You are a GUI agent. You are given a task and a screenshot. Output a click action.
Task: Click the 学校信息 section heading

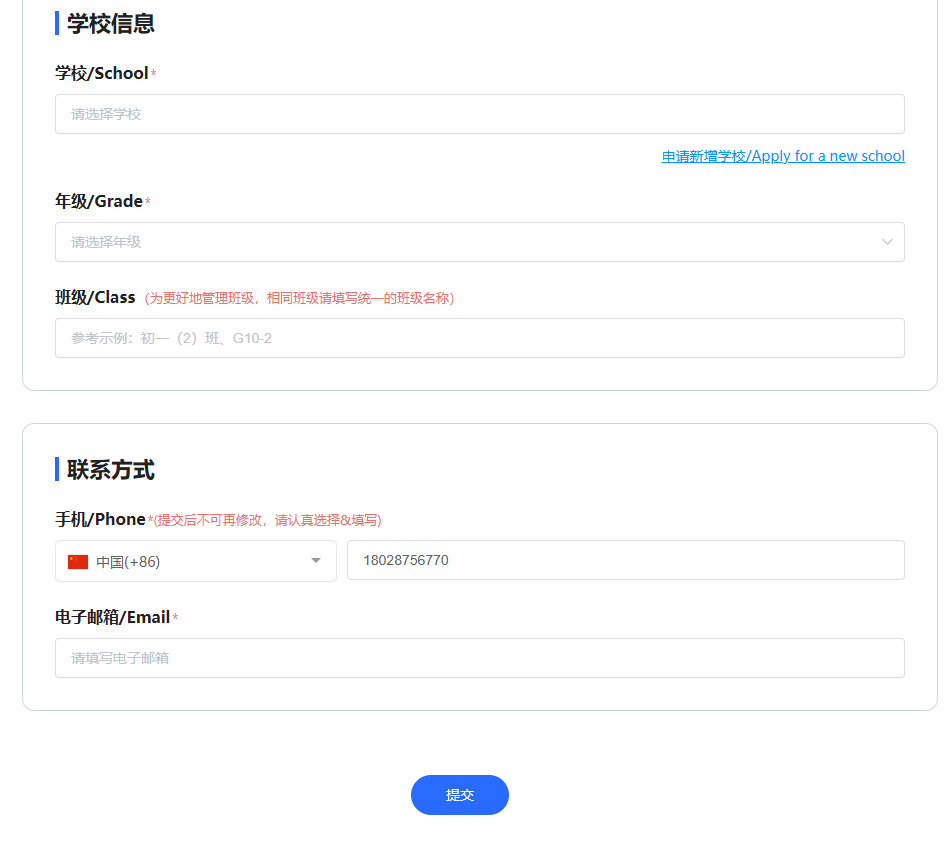tap(110, 23)
